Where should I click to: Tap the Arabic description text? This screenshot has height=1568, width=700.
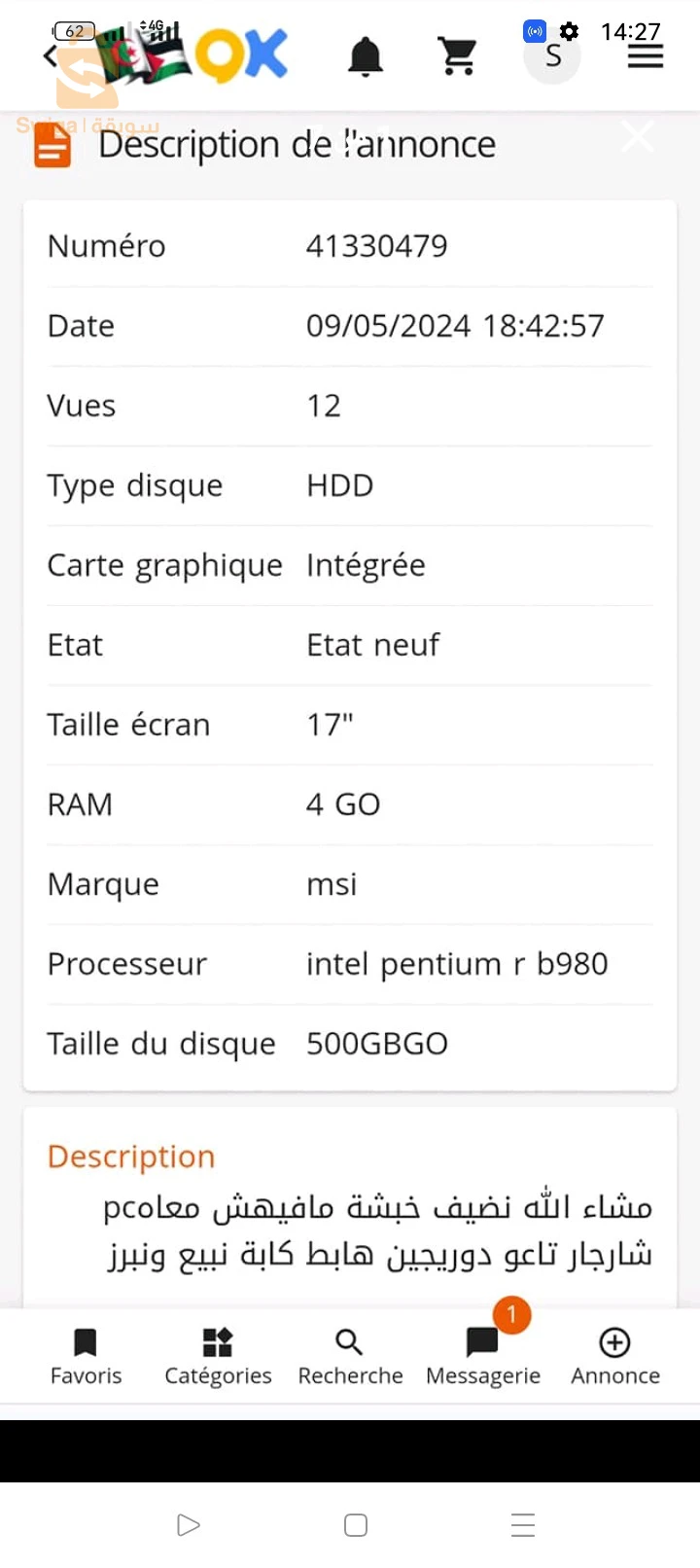(x=377, y=1230)
